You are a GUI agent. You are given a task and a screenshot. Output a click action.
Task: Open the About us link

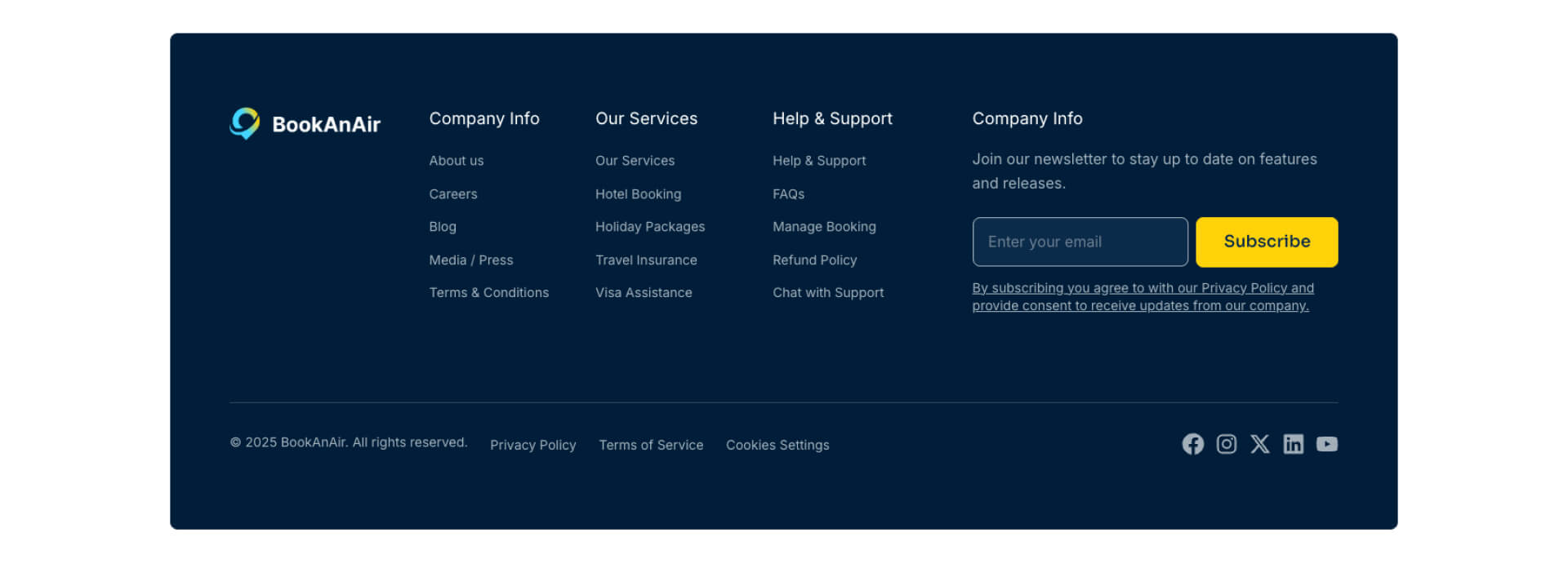pos(457,161)
